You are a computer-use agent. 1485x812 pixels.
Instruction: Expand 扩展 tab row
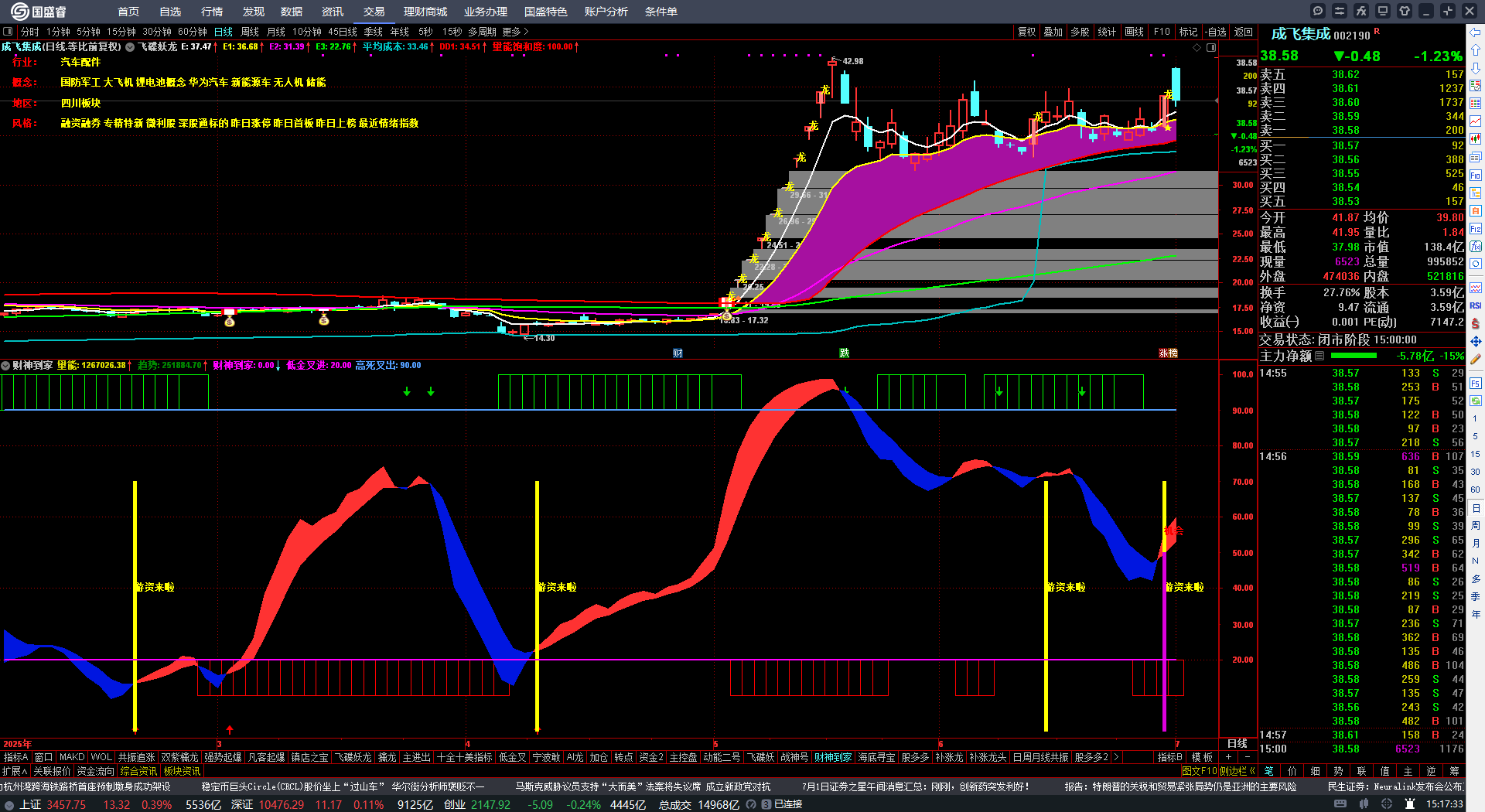click(15, 771)
